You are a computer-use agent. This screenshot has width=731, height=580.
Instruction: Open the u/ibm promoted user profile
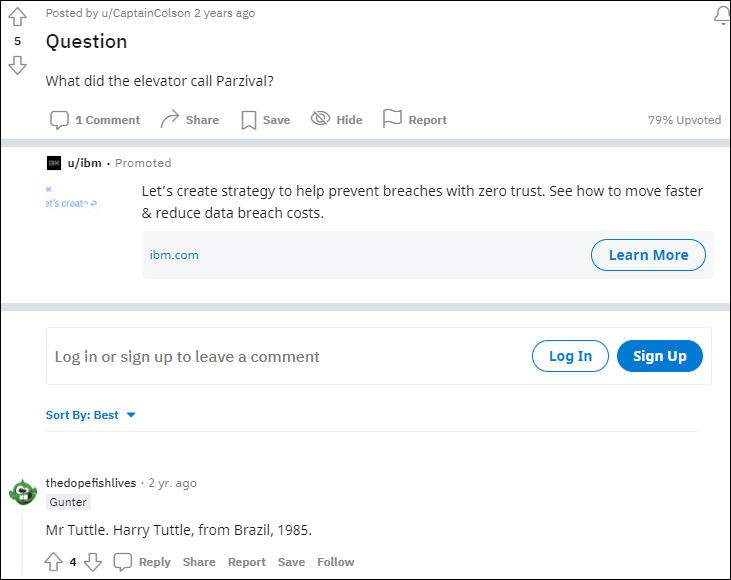[x=84, y=163]
